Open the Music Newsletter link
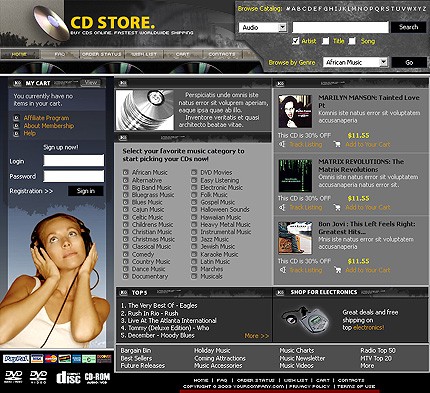This screenshot has height=393, width=430. [302, 358]
